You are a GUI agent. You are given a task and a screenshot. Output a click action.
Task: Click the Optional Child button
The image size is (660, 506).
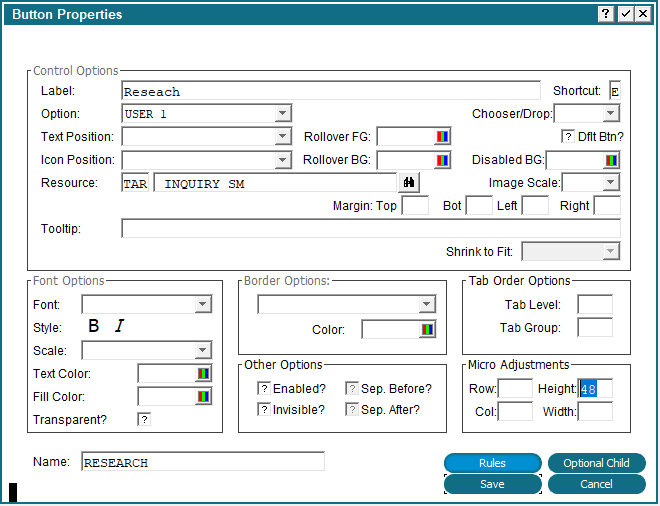click(x=596, y=463)
